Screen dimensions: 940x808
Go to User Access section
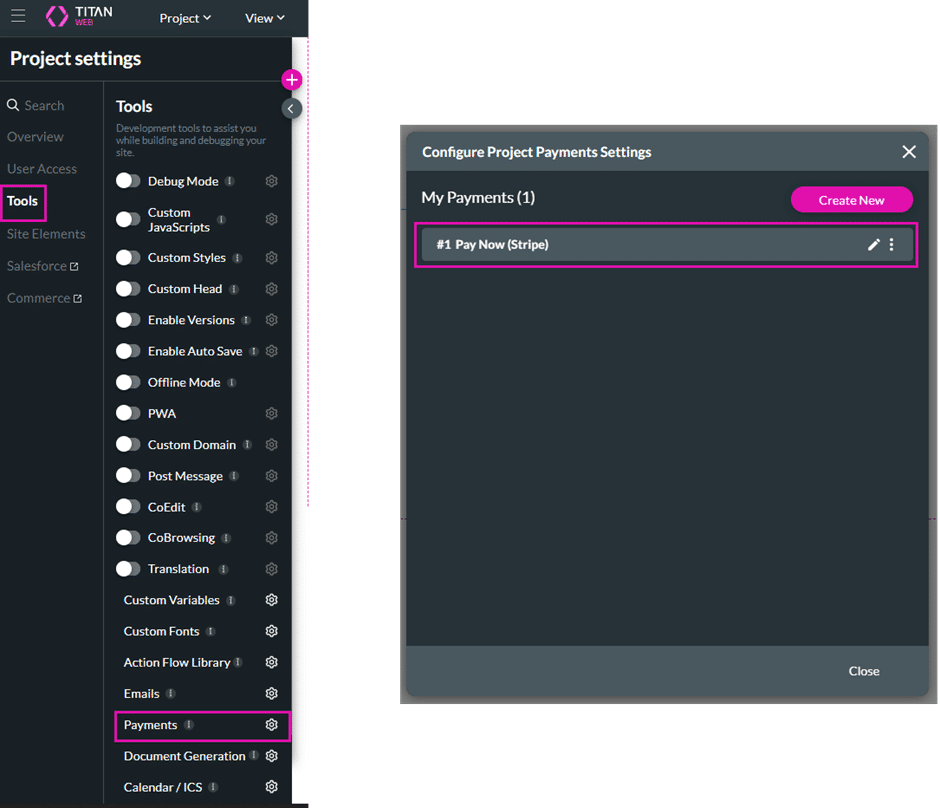pyautogui.click(x=42, y=169)
